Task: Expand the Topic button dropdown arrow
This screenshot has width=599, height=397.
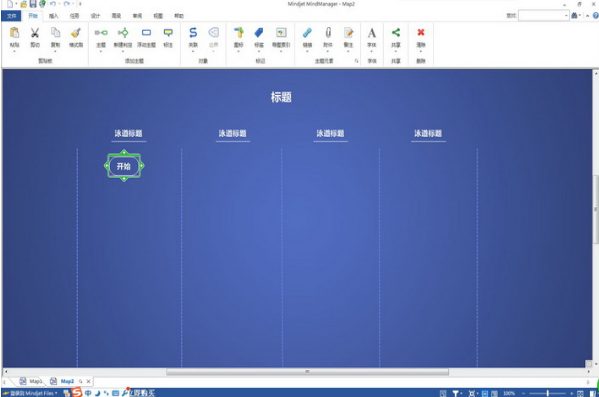Action: pyautogui.click(x=101, y=51)
